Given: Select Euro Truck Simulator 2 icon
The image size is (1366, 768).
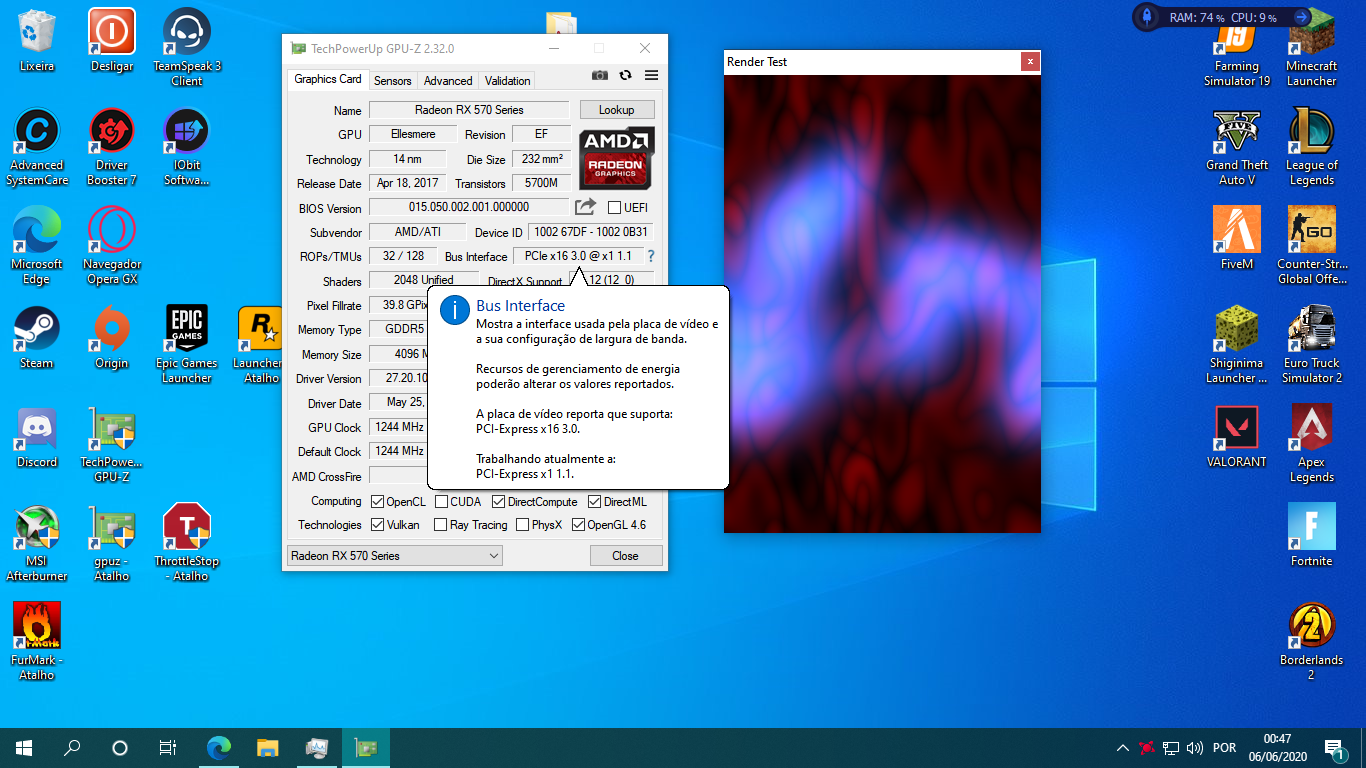Looking at the screenshot, I should [1312, 344].
